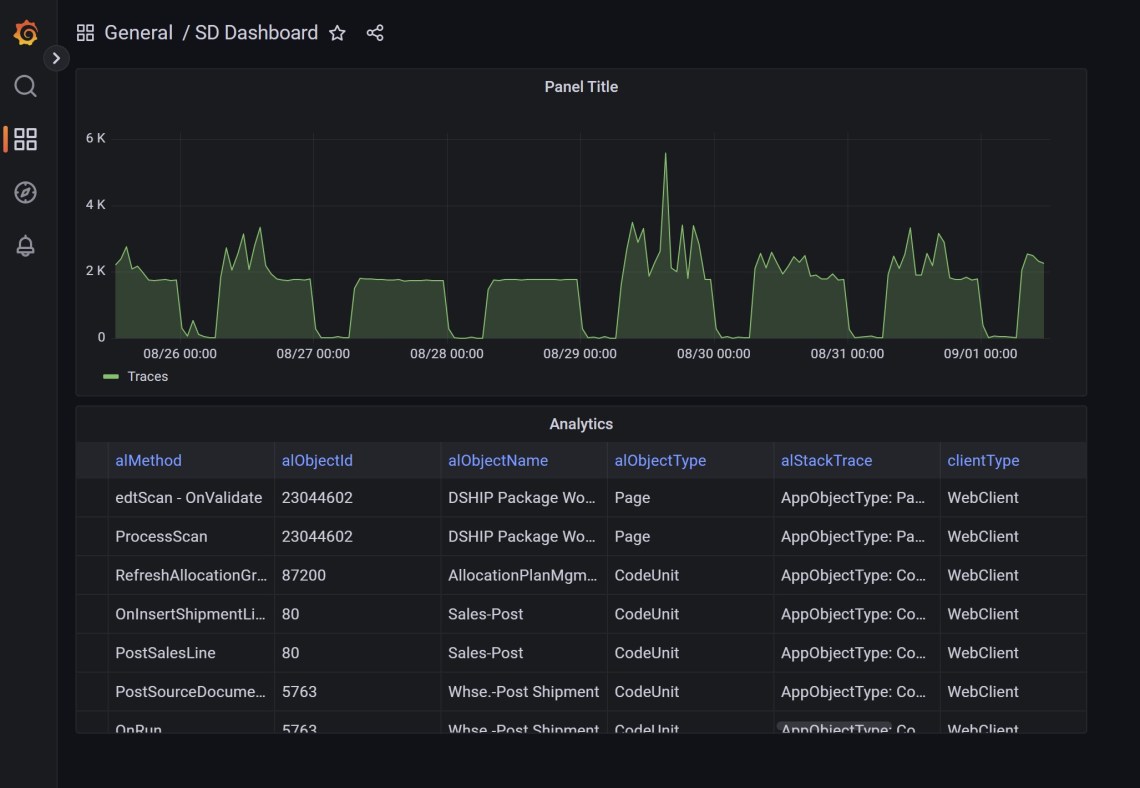Open the Explore compass icon
1140x788 pixels.
coord(25,192)
